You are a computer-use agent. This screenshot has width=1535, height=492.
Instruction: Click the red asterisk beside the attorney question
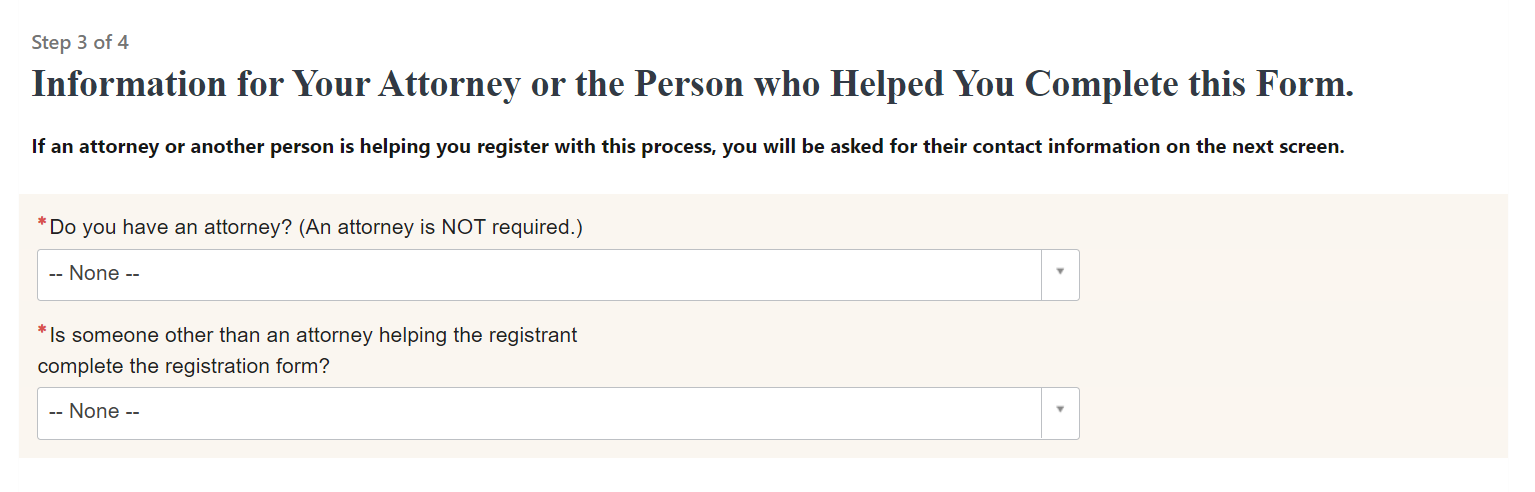42,223
